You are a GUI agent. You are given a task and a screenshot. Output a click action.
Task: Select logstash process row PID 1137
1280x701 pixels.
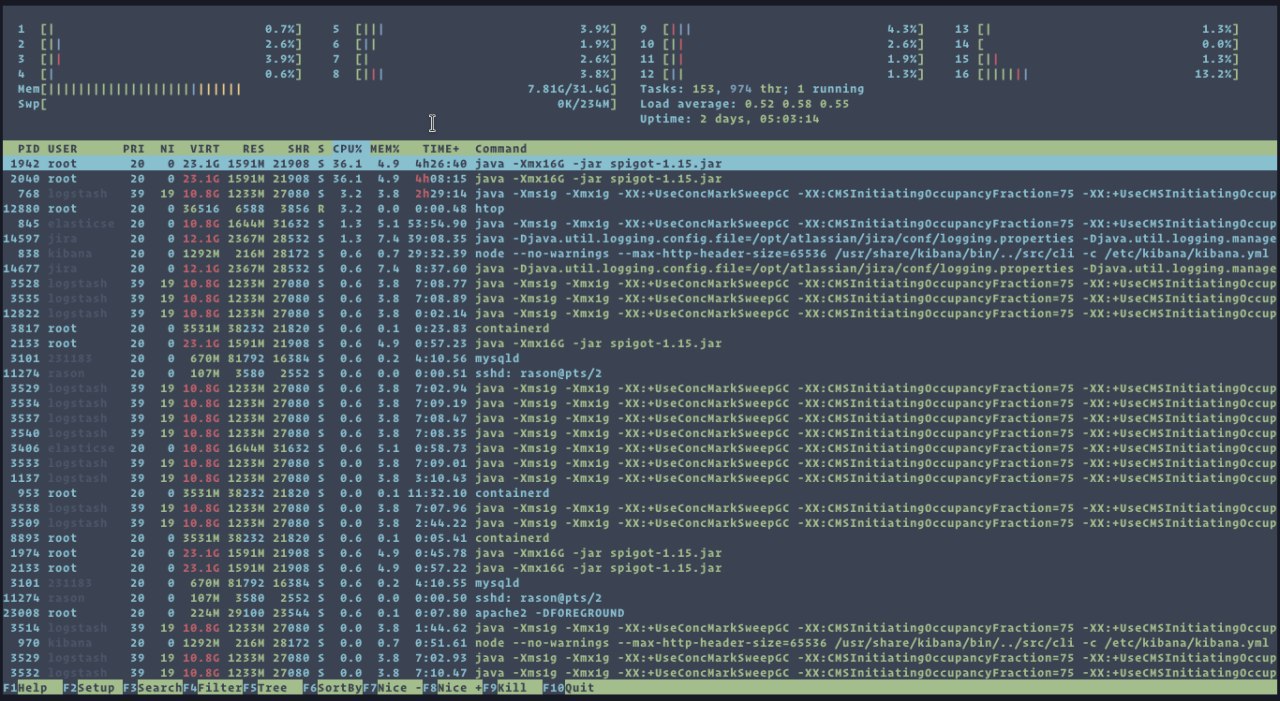pos(640,478)
